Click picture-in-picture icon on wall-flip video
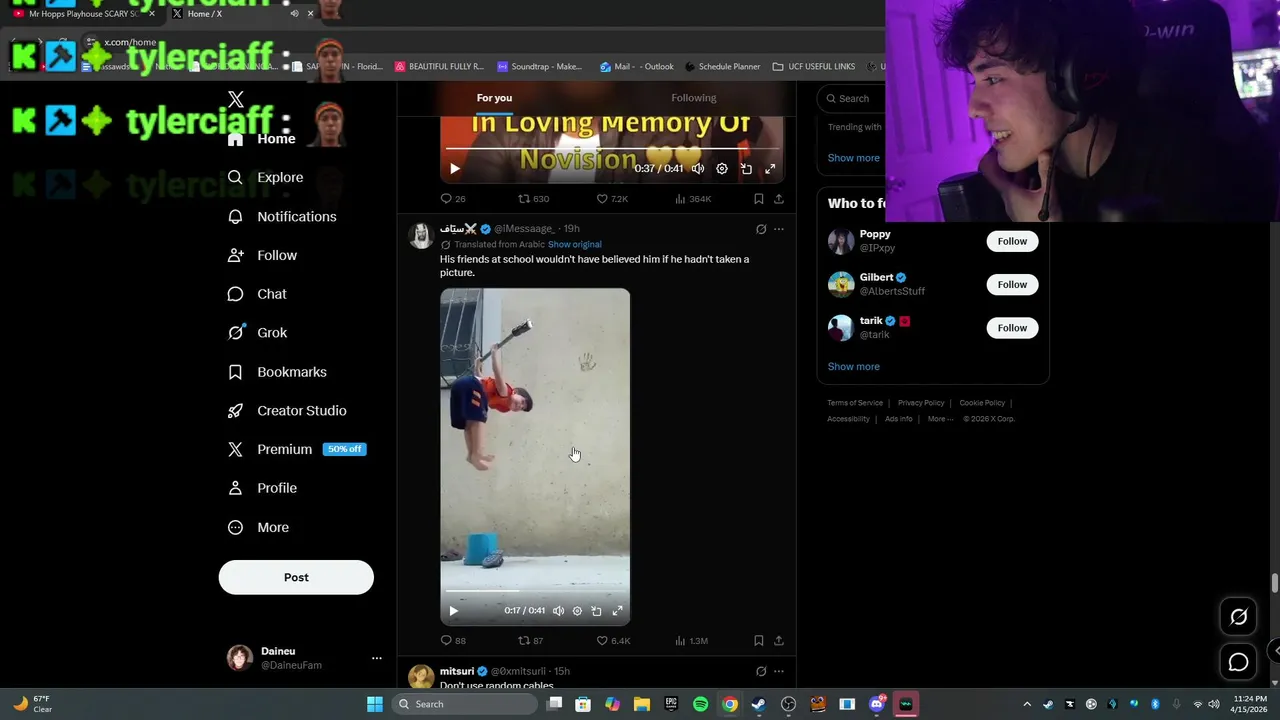Viewport: 1280px width, 720px height. [x=596, y=611]
